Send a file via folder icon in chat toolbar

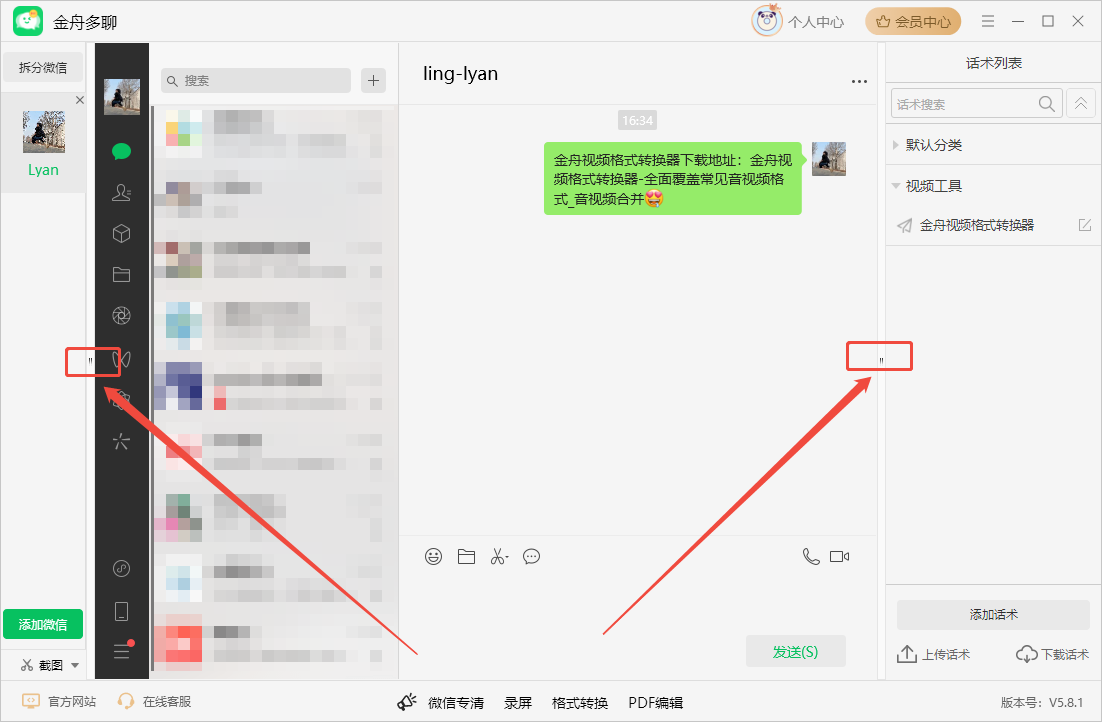[x=467, y=557]
